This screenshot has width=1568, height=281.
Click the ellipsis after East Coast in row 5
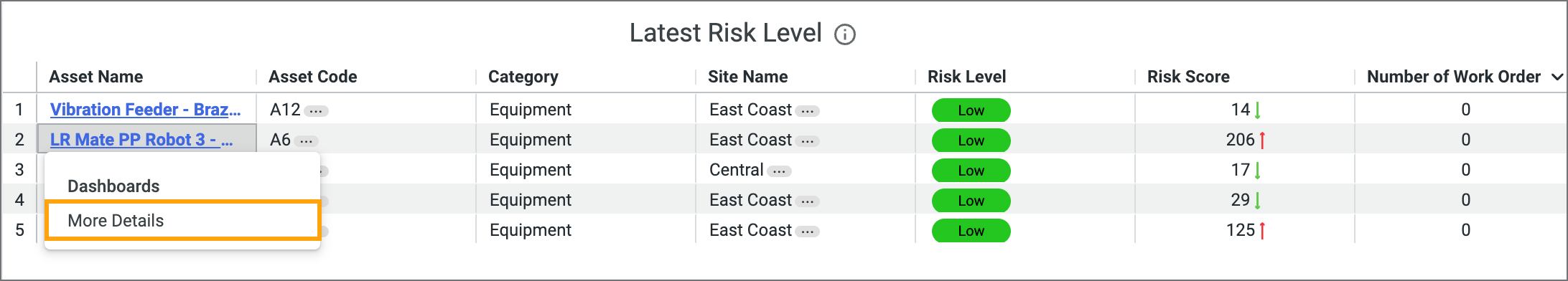click(x=808, y=232)
